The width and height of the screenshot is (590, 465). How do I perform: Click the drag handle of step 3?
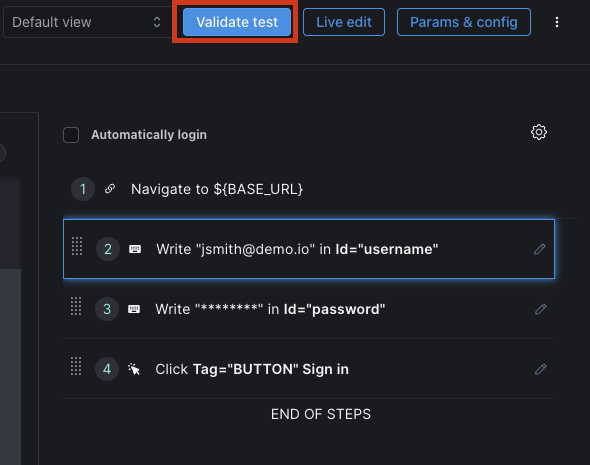(x=76, y=306)
